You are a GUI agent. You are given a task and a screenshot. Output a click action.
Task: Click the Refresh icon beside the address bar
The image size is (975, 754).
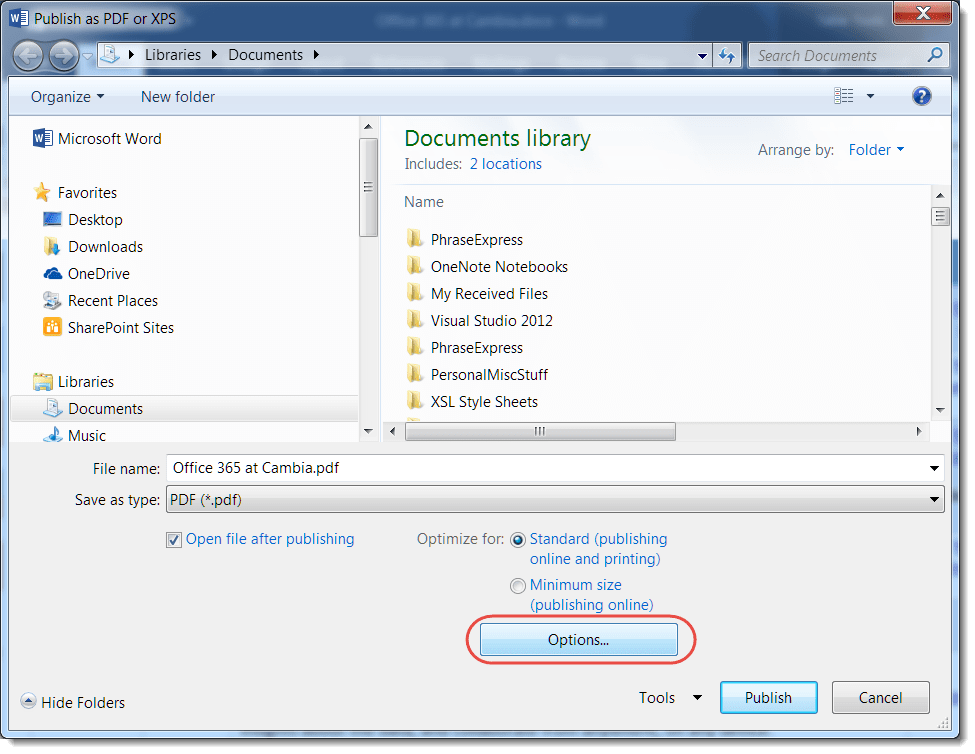[727, 55]
